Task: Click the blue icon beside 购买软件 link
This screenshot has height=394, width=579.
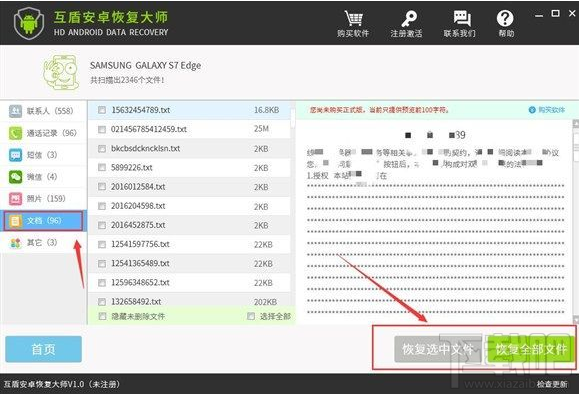Action: (532, 110)
